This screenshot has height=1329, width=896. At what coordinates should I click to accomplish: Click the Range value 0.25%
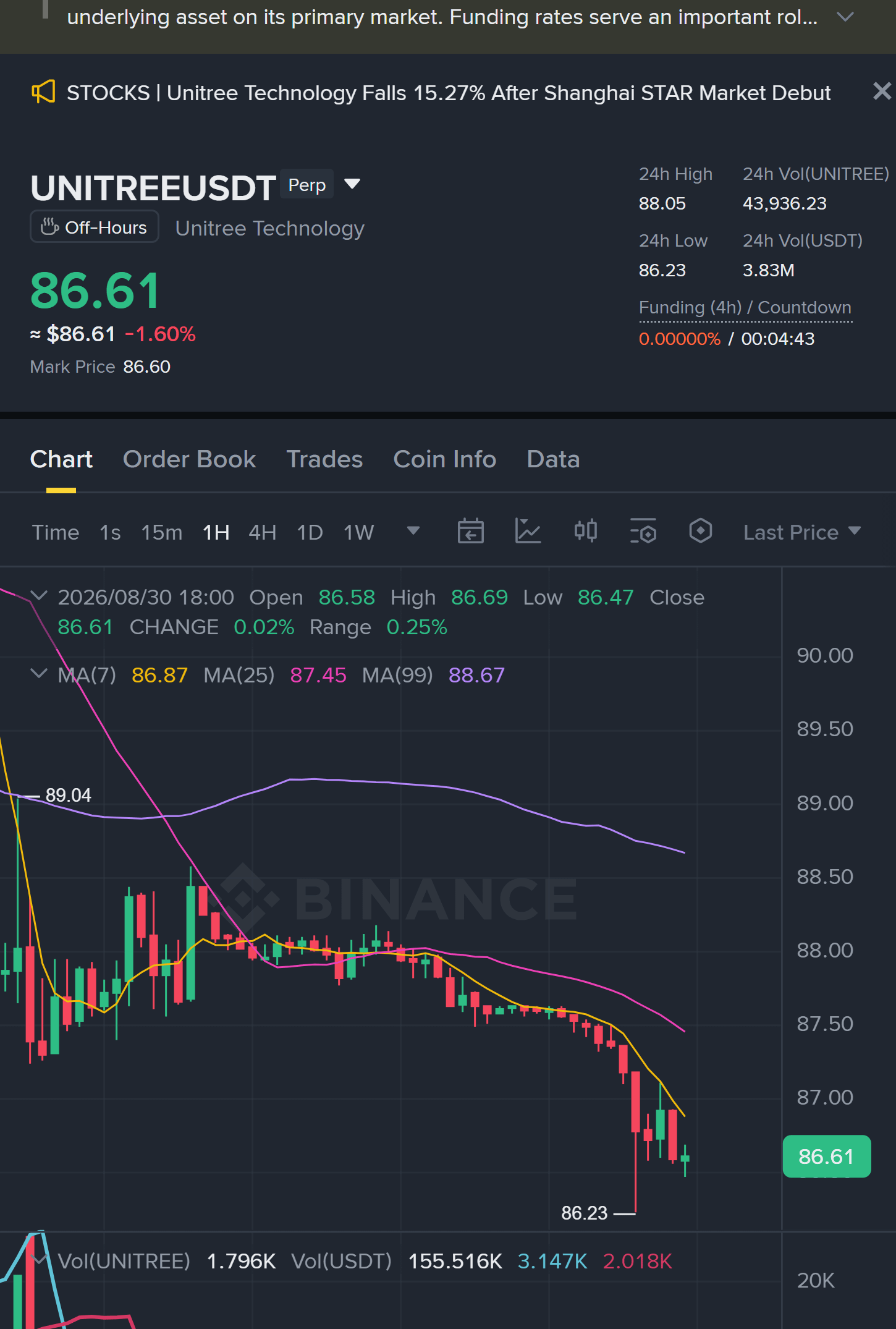tap(416, 627)
